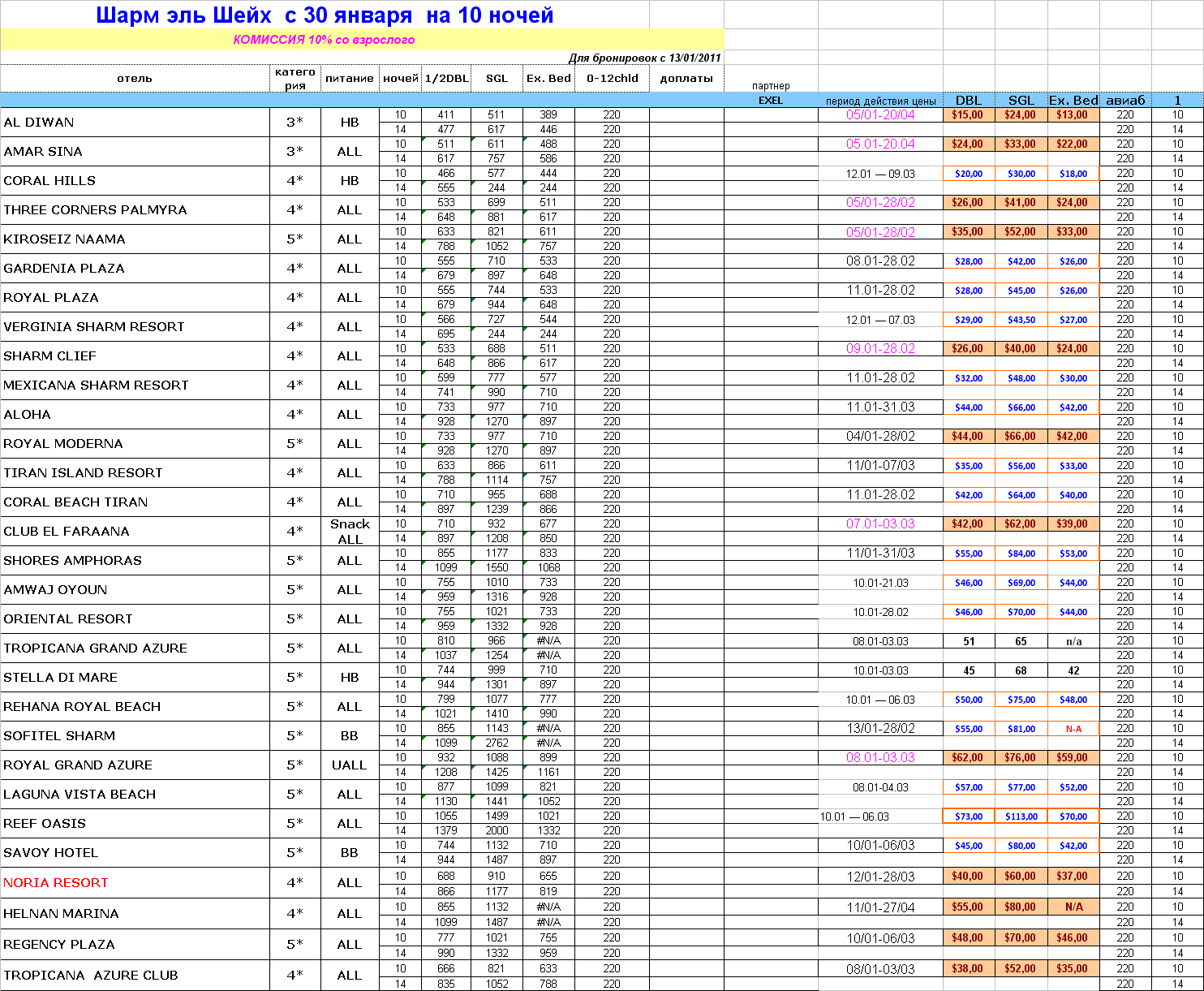Image resolution: width=1204 pixels, height=991 pixels.
Task: Select the 'авиаб' header in blue row
Action: [x=1125, y=101]
